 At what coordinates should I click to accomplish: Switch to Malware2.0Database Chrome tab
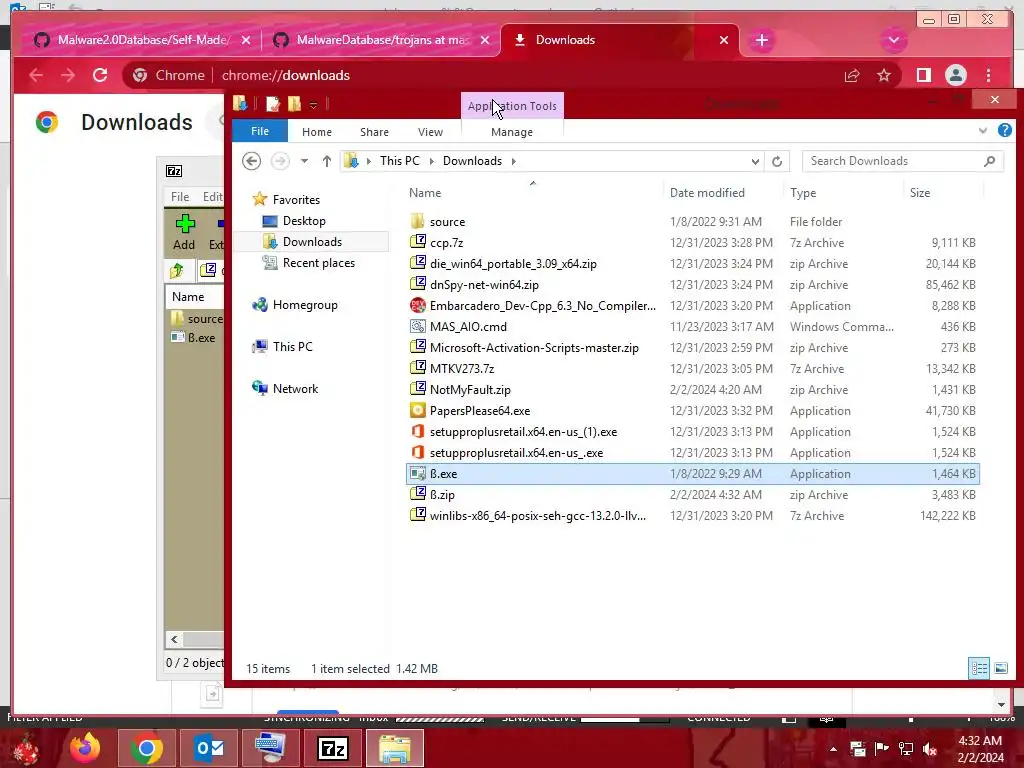[x=143, y=40]
